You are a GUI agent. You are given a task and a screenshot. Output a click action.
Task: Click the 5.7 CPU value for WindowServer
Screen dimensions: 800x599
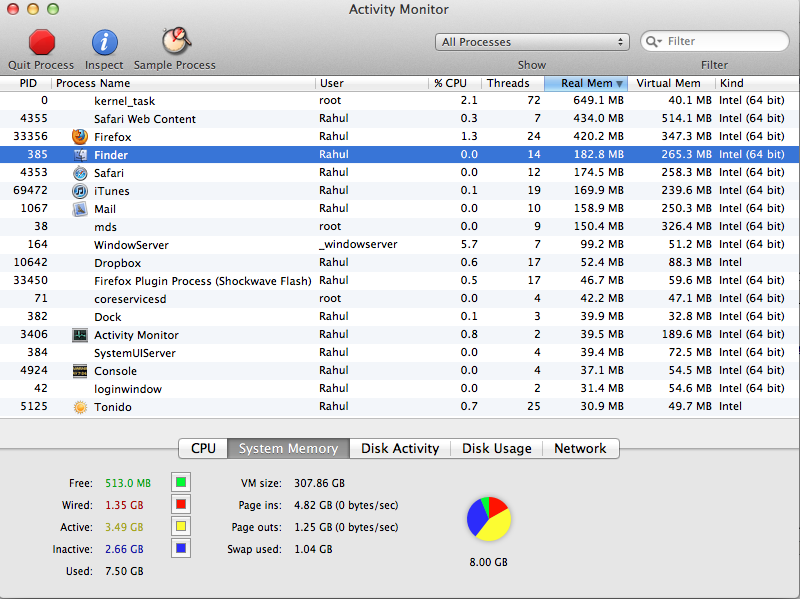[x=469, y=244]
